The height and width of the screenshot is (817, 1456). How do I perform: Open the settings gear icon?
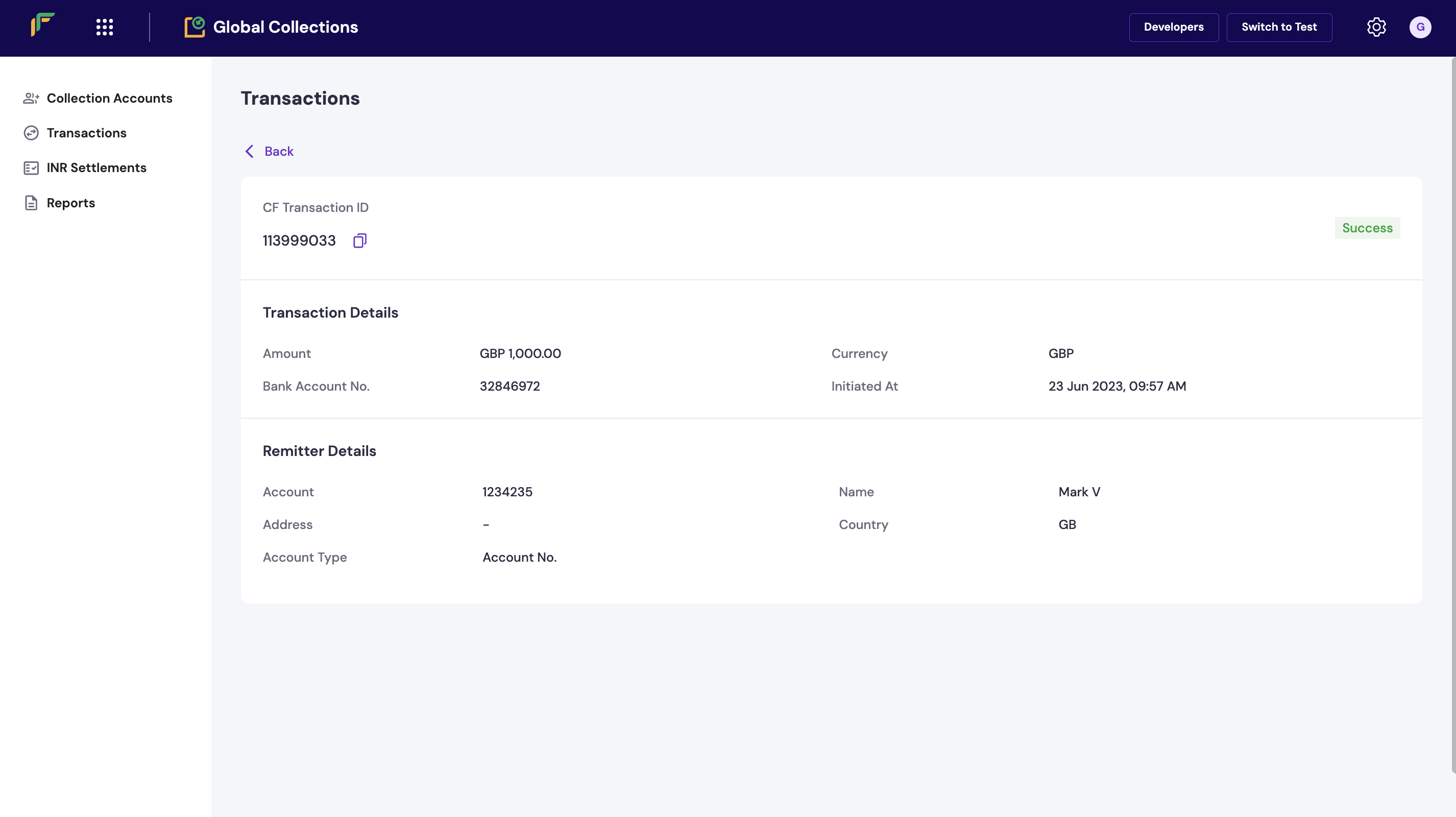tap(1376, 27)
